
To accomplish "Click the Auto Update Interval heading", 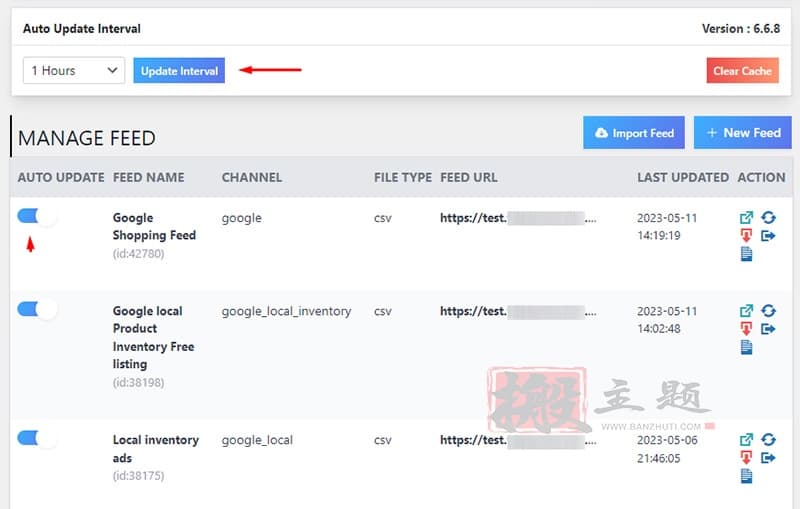I will coord(82,29).
